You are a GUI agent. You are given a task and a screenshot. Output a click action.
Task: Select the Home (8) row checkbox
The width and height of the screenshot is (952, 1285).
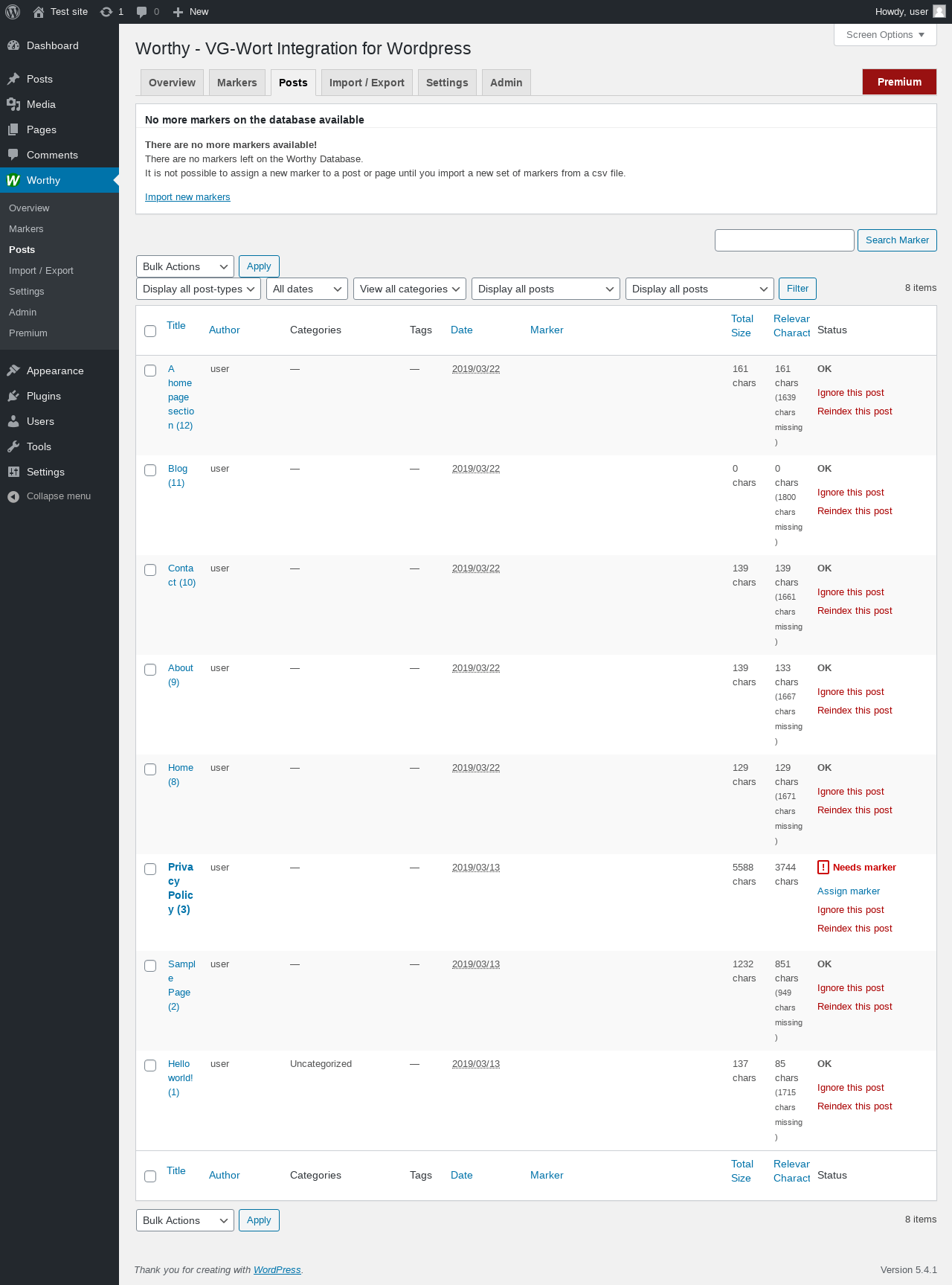pyautogui.click(x=150, y=769)
